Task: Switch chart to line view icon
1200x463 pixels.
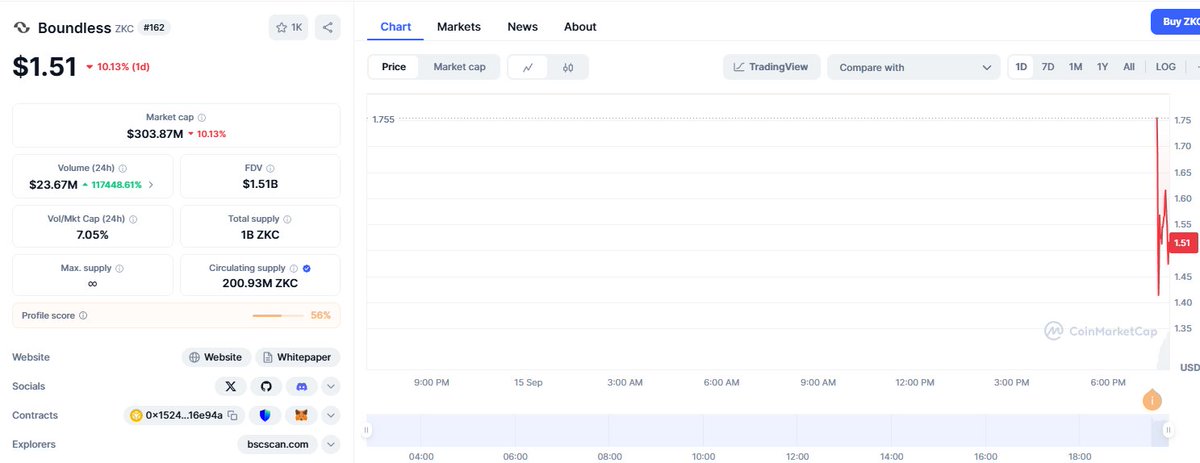Action: click(528, 67)
